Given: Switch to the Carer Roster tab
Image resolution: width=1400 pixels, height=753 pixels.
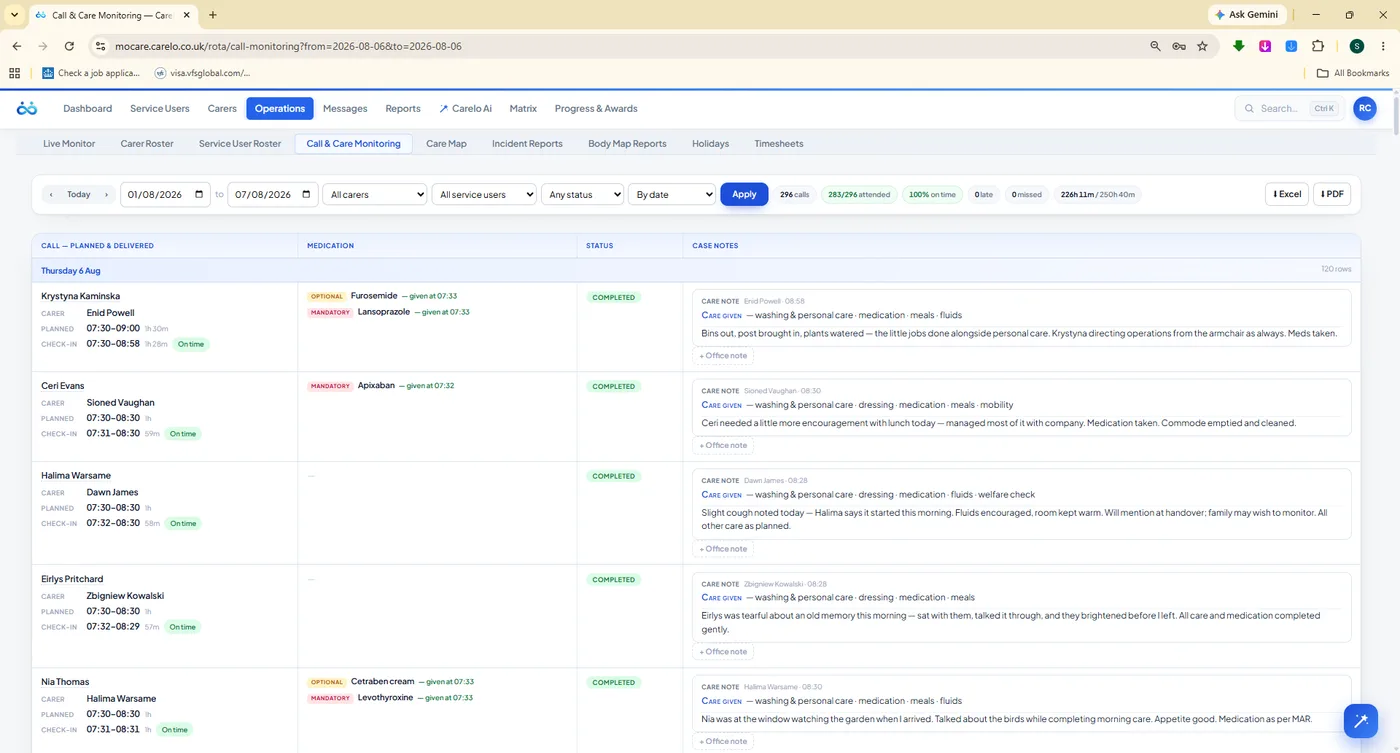Looking at the screenshot, I should (x=147, y=143).
